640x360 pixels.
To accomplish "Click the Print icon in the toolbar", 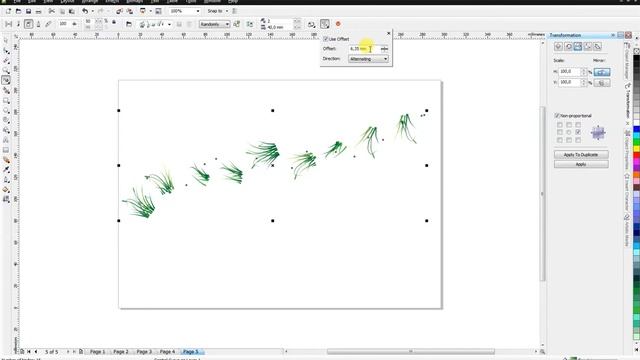I will [38, 11].
